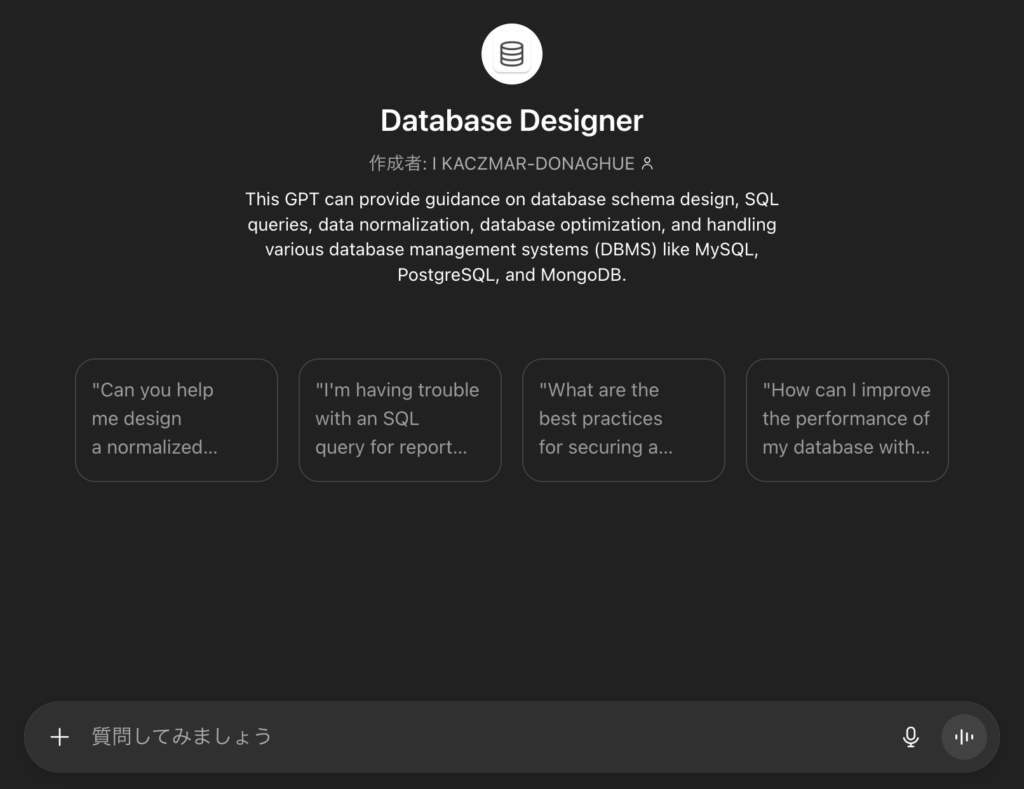
Task: Select the "How can I improve the performance" prompt
Action: (x=847, y=419)
